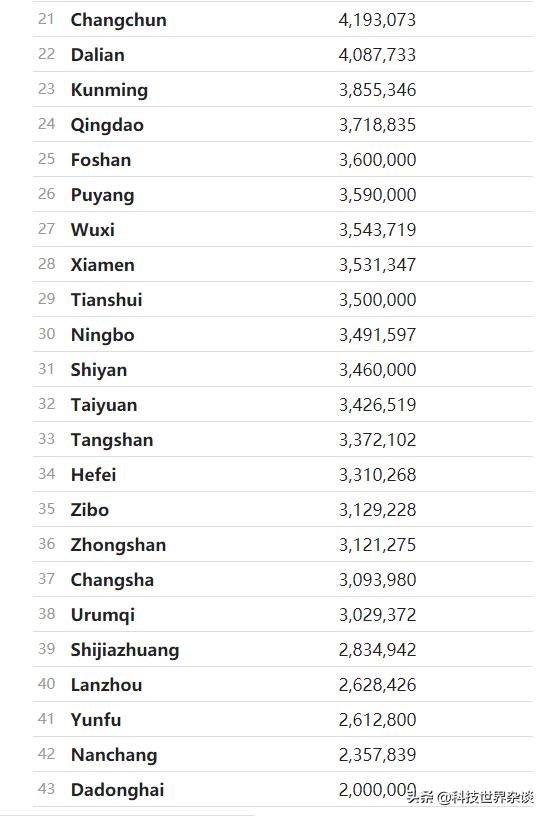Image resolution: width=546 pixels, height=816 pixels.
Task: Select the Hefei city name
Action: click(94, 475)
